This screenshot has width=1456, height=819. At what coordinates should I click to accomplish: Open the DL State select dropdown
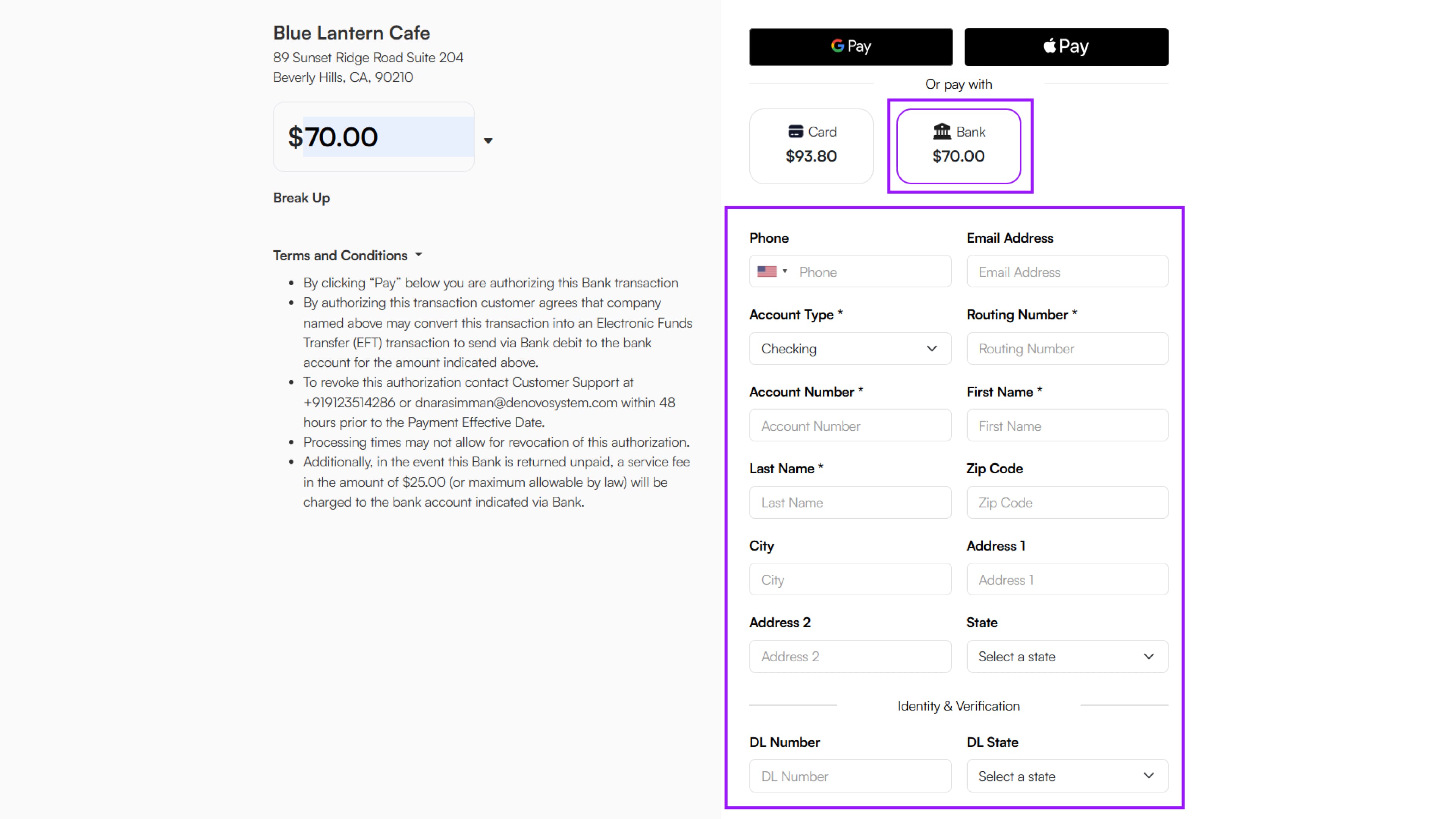1067,776
